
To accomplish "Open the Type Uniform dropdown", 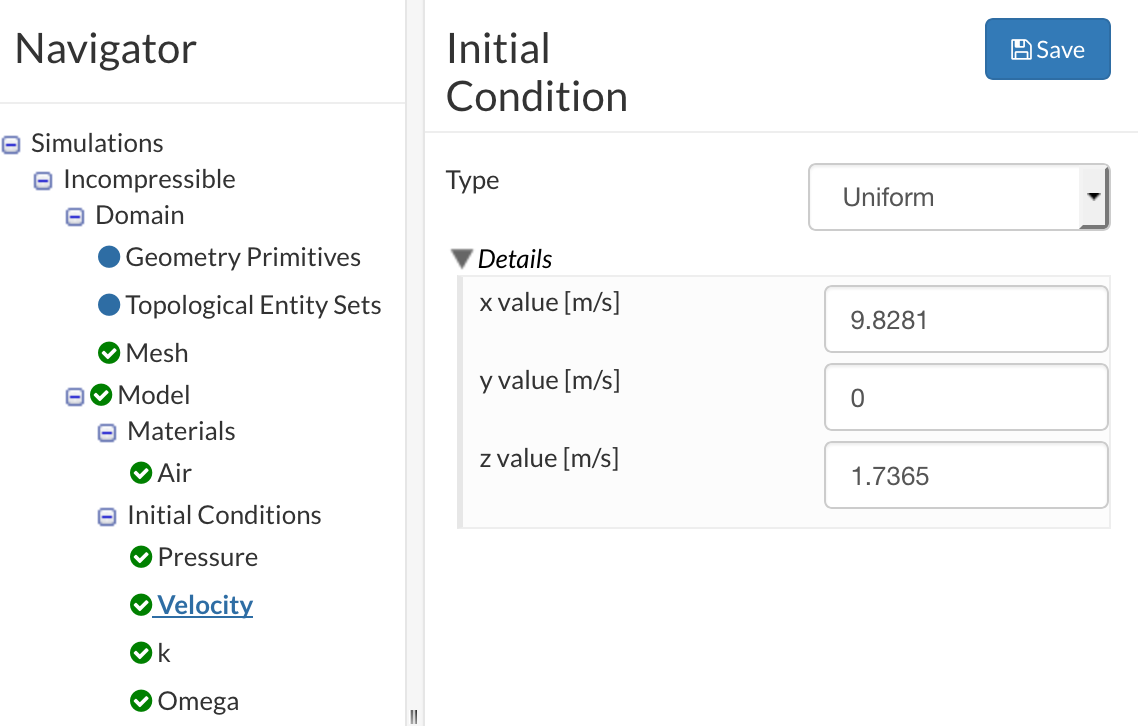I will click(x=958, y=197).
